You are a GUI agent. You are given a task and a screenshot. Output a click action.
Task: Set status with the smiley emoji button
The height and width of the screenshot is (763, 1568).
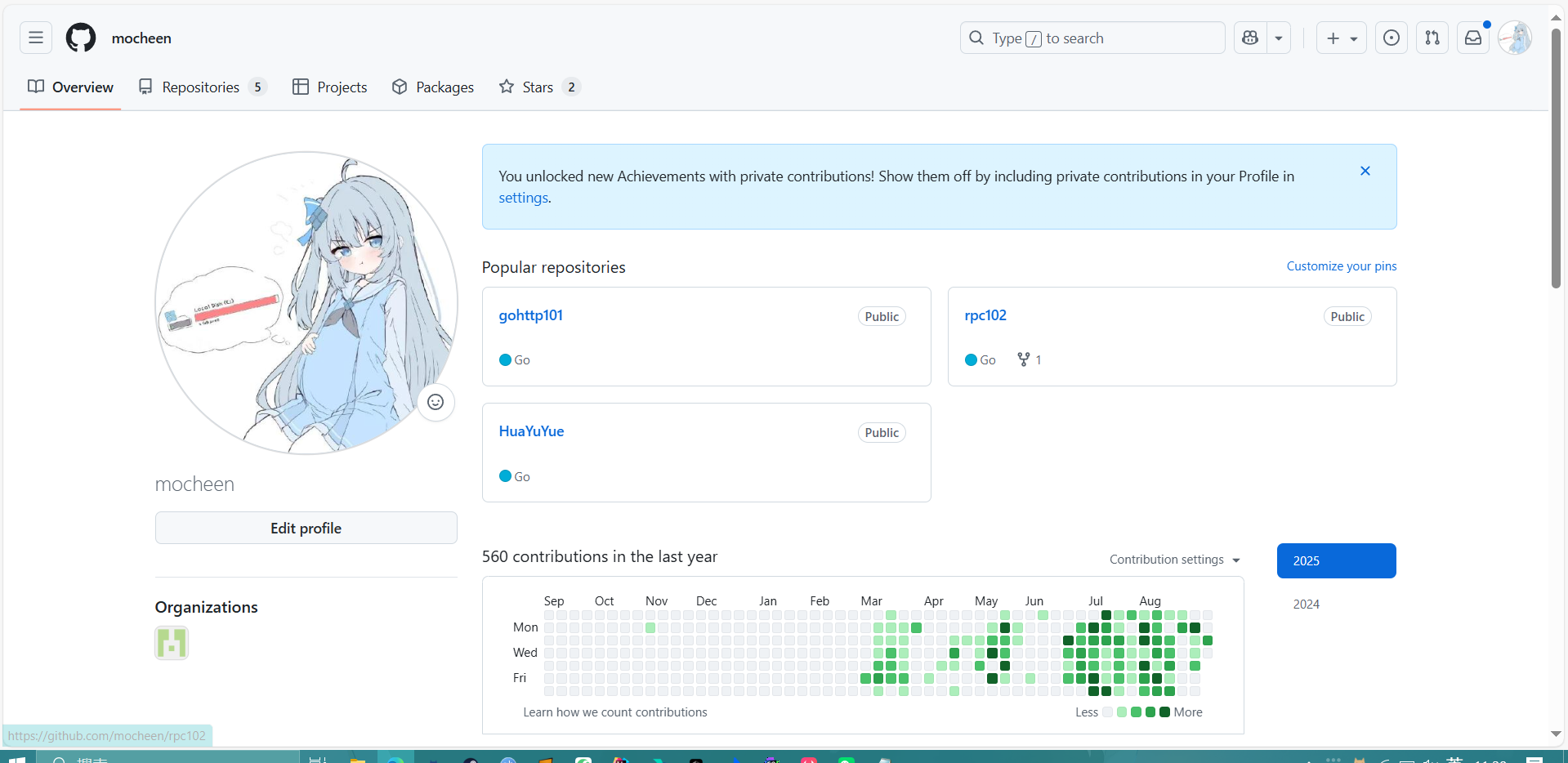point(436,402)
